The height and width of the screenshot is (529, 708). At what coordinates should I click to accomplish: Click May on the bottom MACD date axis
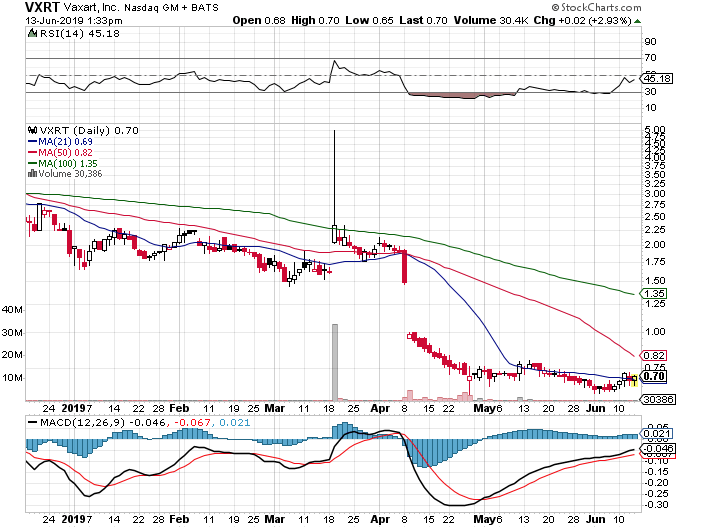pos(484,520)
